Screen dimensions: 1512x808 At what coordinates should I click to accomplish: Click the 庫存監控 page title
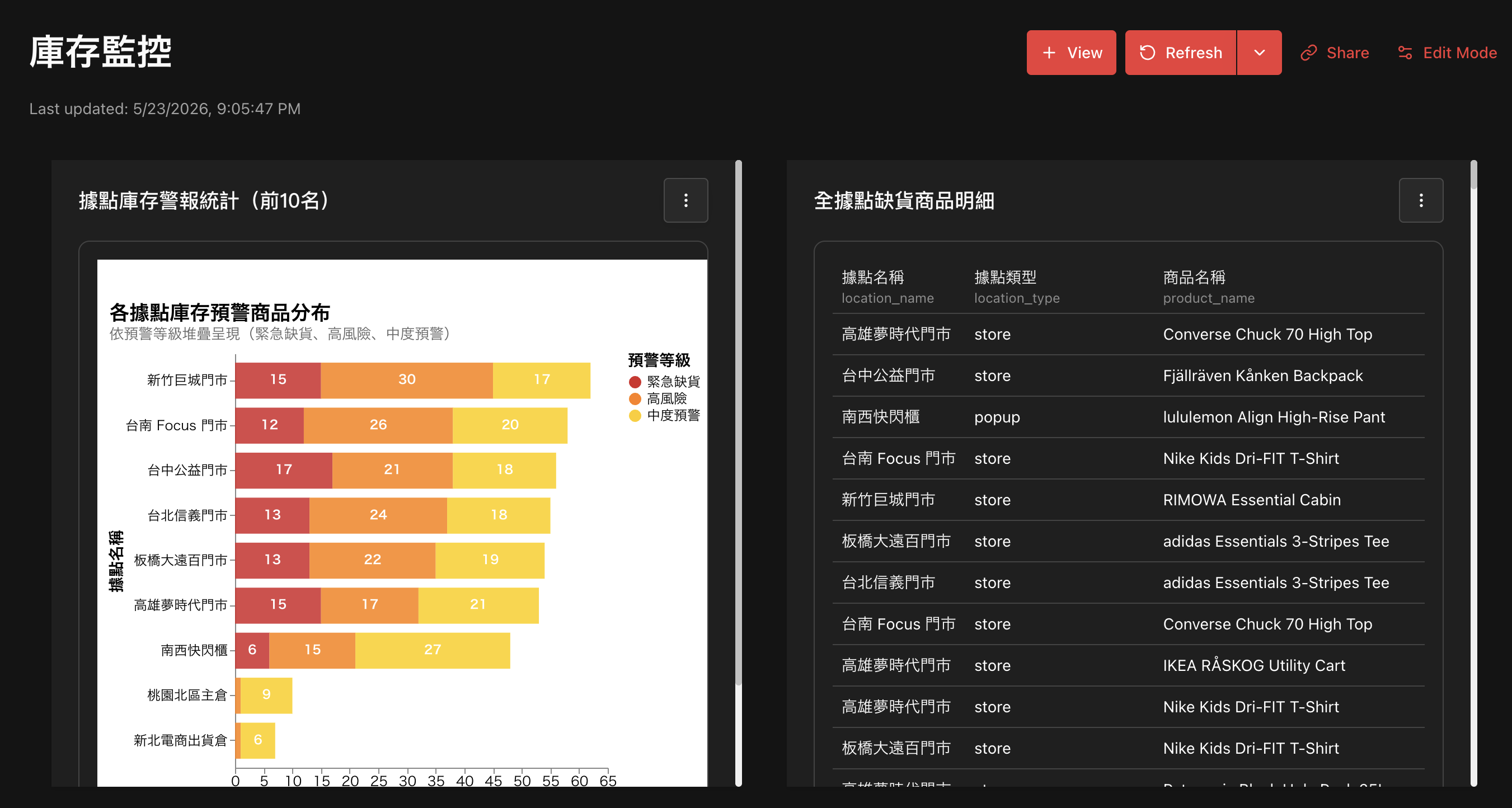point(100,51)
